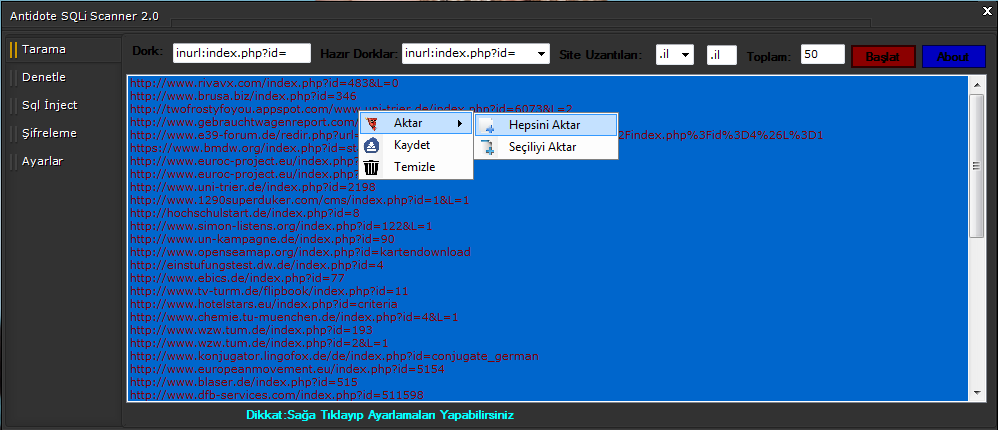Click the Hepsini Aktar icon

tap(487, 125)
